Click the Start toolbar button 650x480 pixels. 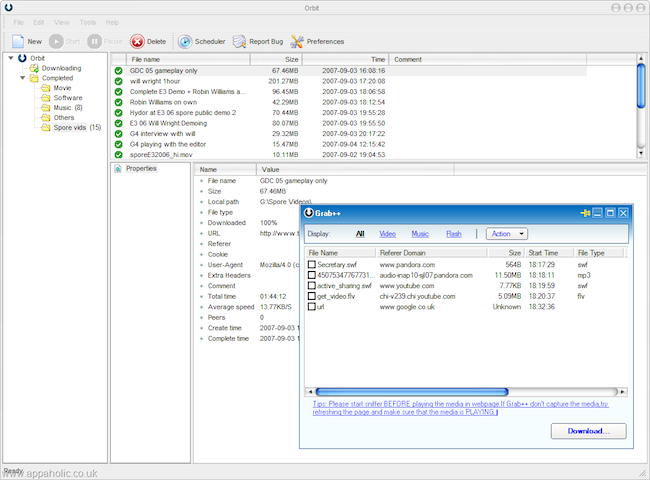(x=64, y=41)
